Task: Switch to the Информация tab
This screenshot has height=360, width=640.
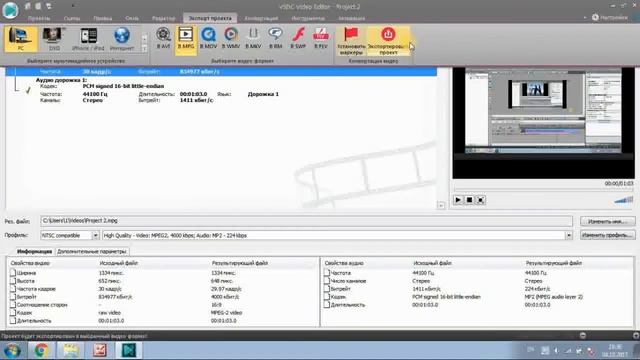Action: [x=34, y=251]
